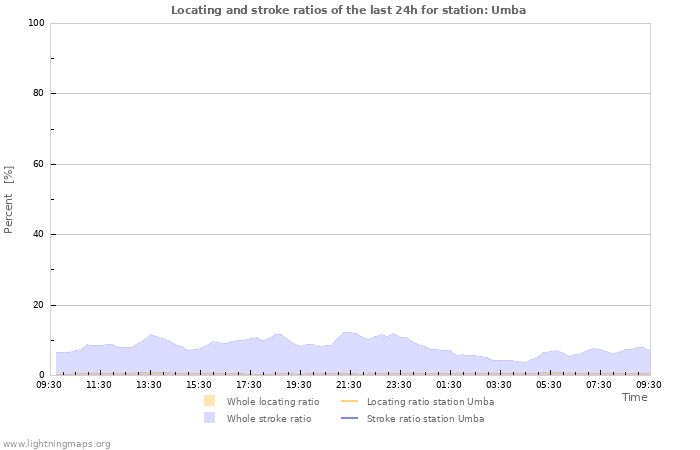
Task: Click the orange Whole locating ratio legend swatch
Action: (209, 401)
